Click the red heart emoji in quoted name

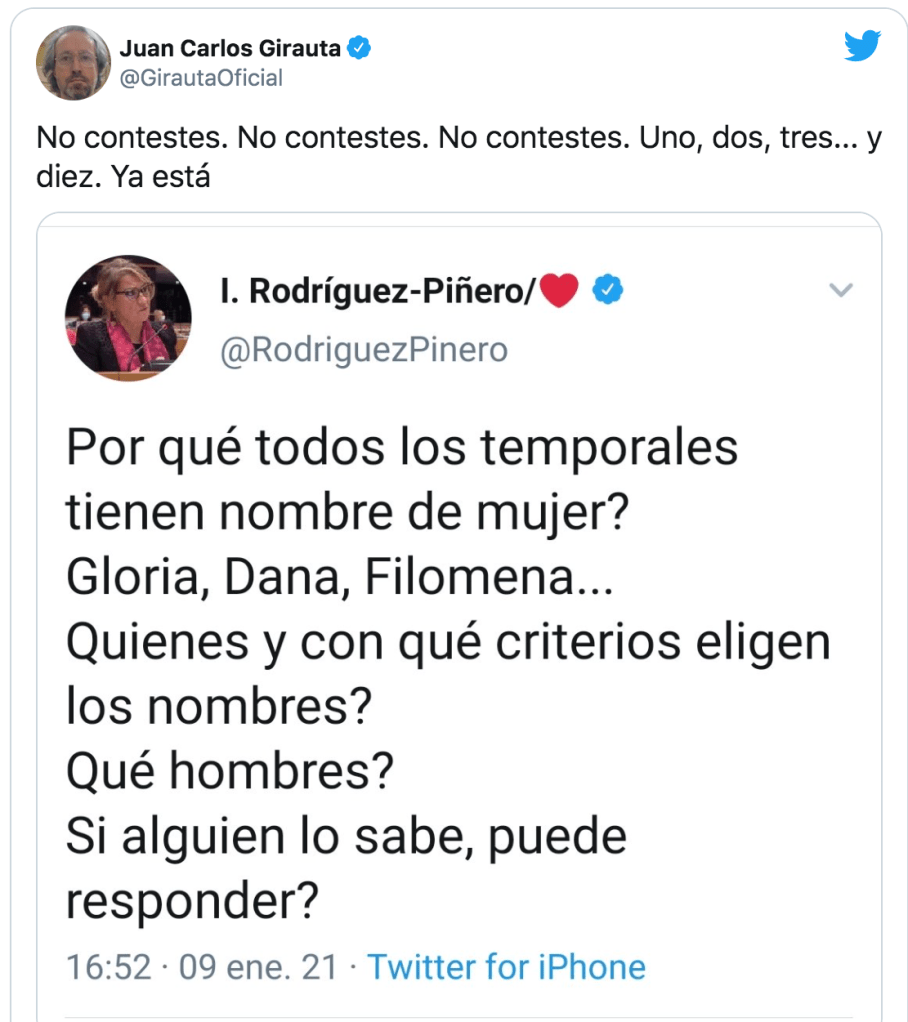pos(560,291)
